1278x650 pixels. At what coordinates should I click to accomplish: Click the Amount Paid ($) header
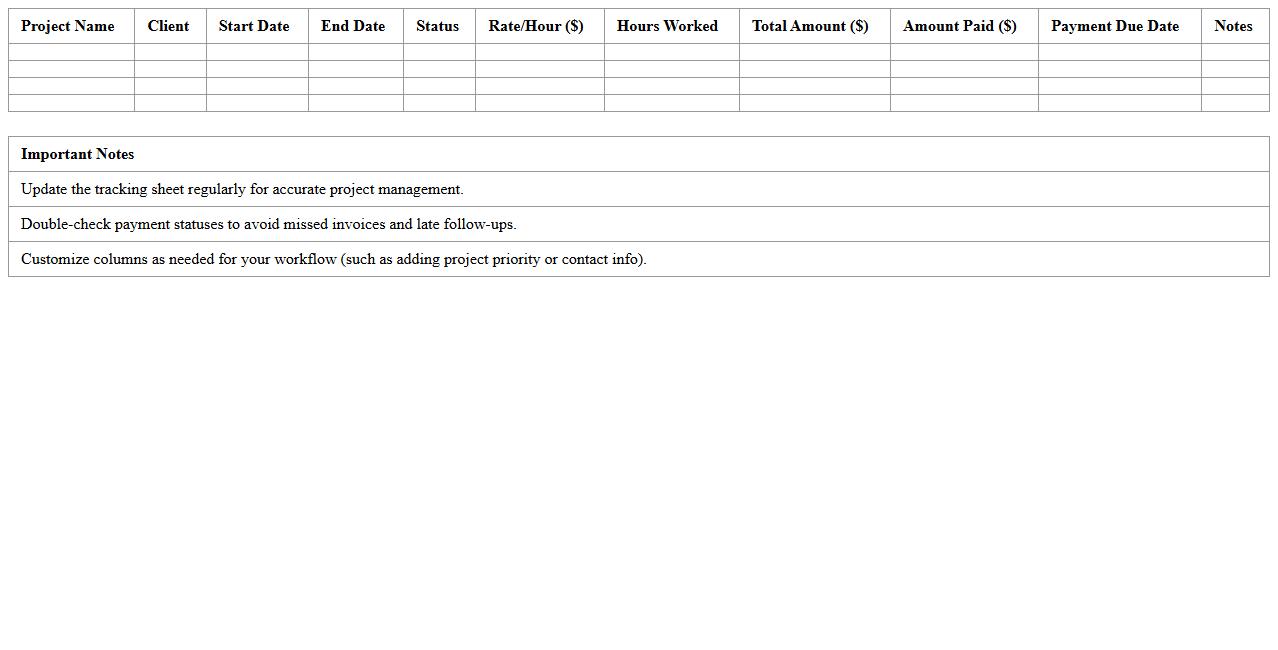(x=959, y=26)
